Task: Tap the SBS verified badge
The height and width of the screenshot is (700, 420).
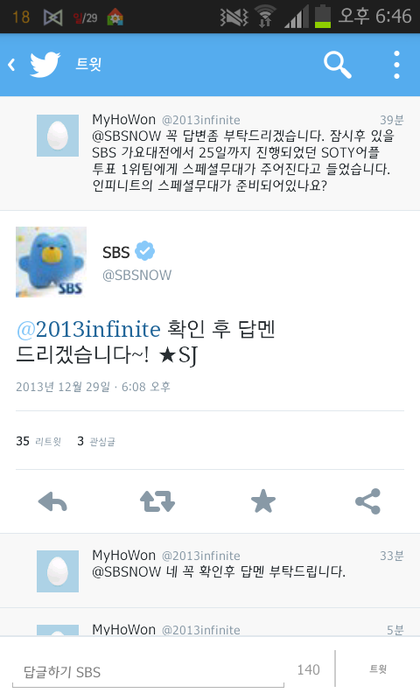Action: point(145,251)
